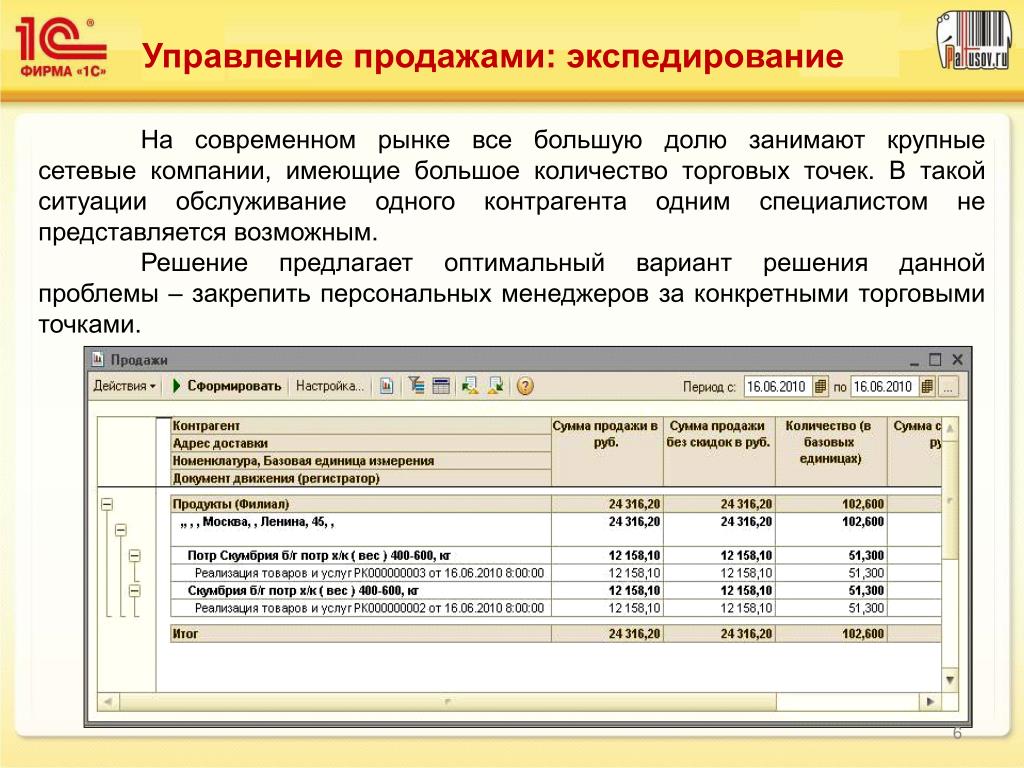This screenshot has height=768, width=1024.
Task: Click the 1С firm logo
Action: point(61,47)
